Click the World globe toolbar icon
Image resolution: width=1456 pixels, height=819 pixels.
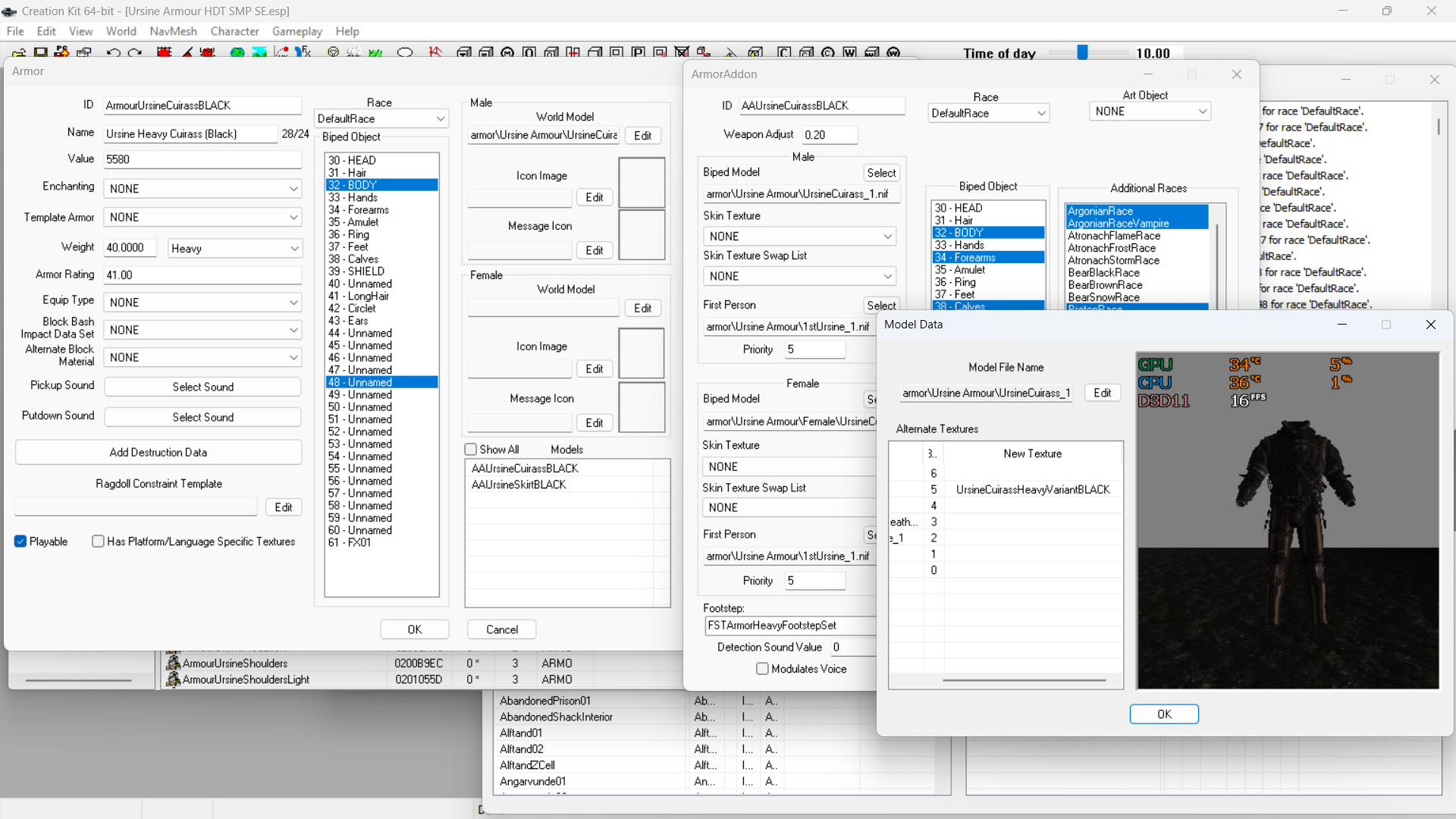(x=237, y=52)
